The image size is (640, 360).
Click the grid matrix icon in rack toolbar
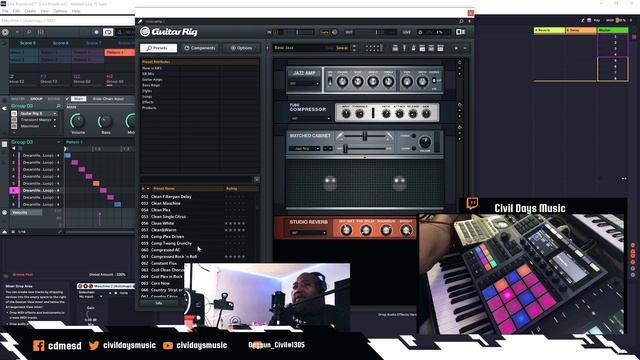(x=373, y=48)
